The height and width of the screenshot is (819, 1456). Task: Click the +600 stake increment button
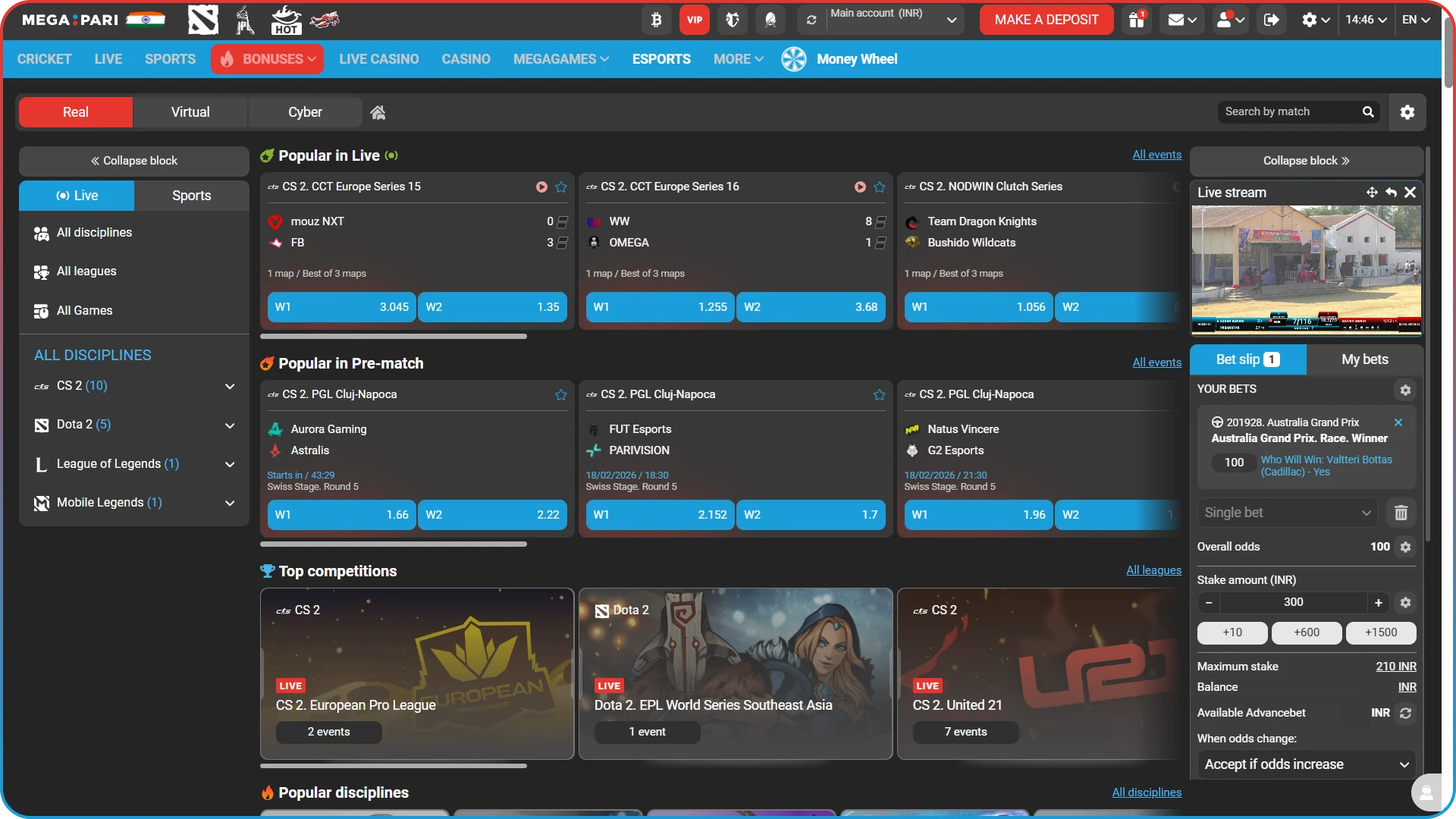(x=1306, y=632)
